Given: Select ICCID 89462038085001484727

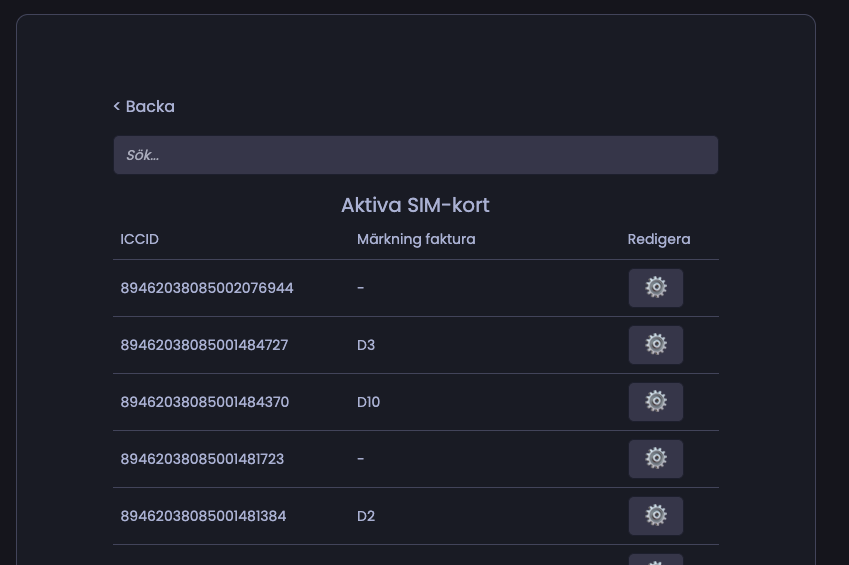Looking at the screenshot, I should [204, 345].
